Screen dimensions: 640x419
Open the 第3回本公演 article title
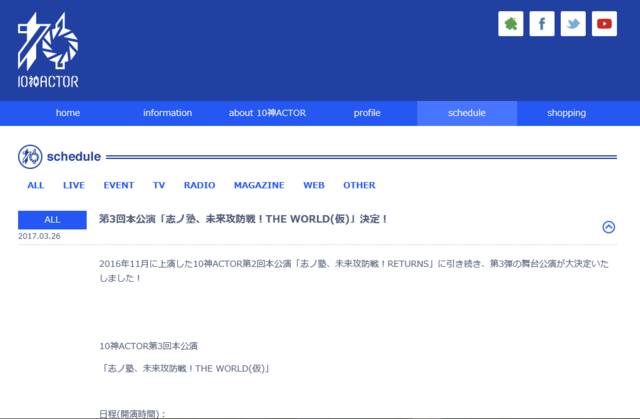243,219
